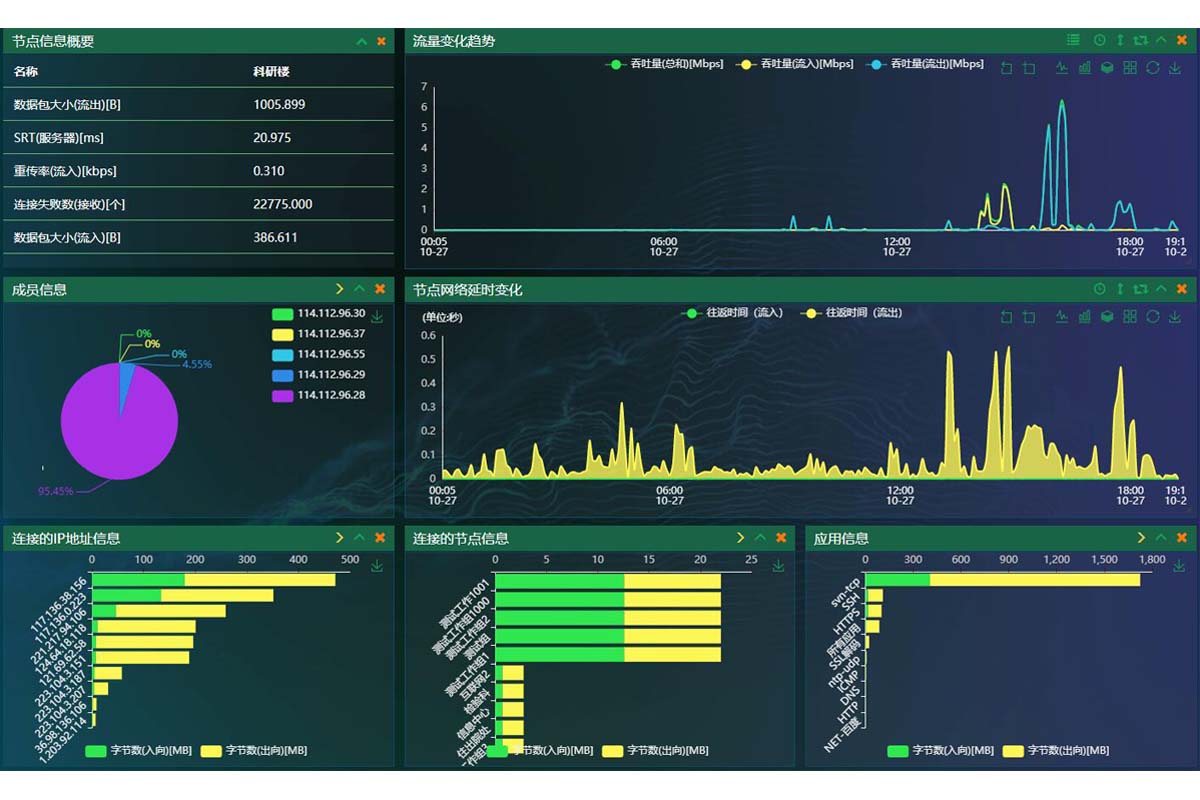Switch 流量变化趋势 chart to bar view

point(1084,68)
